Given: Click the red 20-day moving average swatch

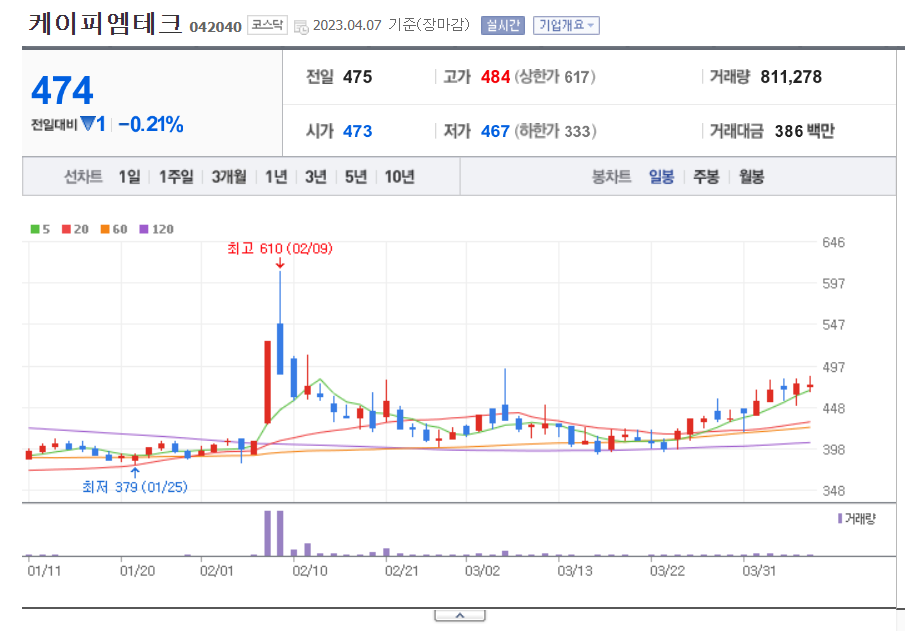Looking at the screenshot, I should click(66, 229).
